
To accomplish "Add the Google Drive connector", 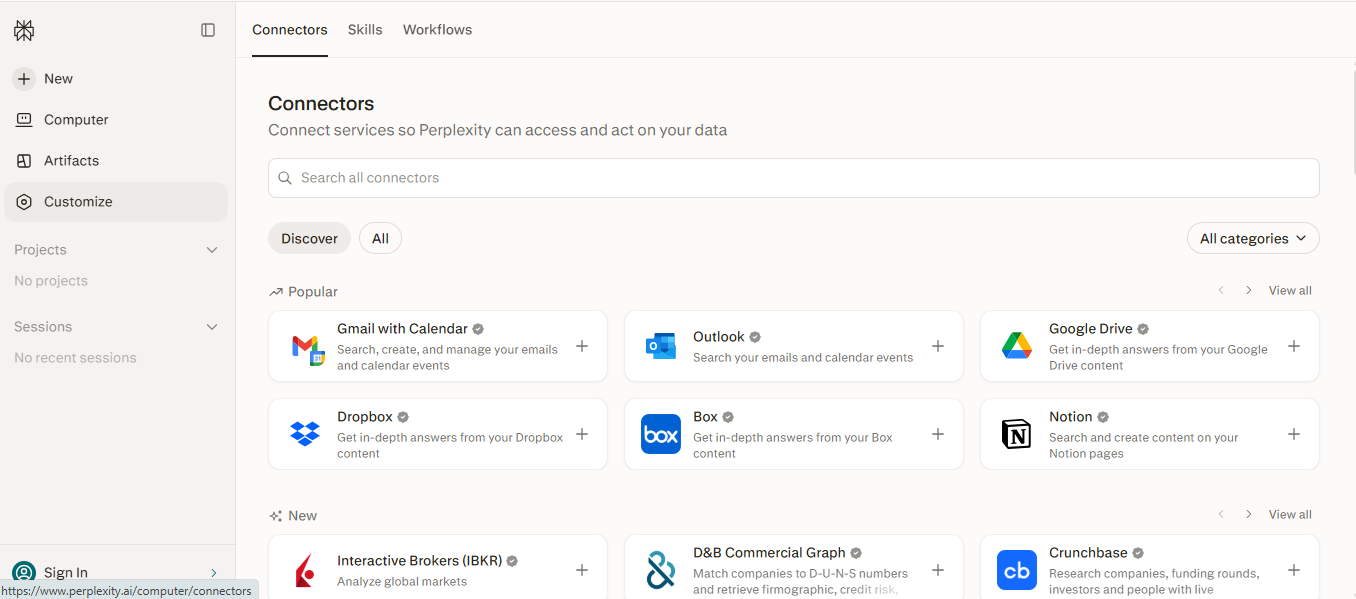I will pos(1294,346).
